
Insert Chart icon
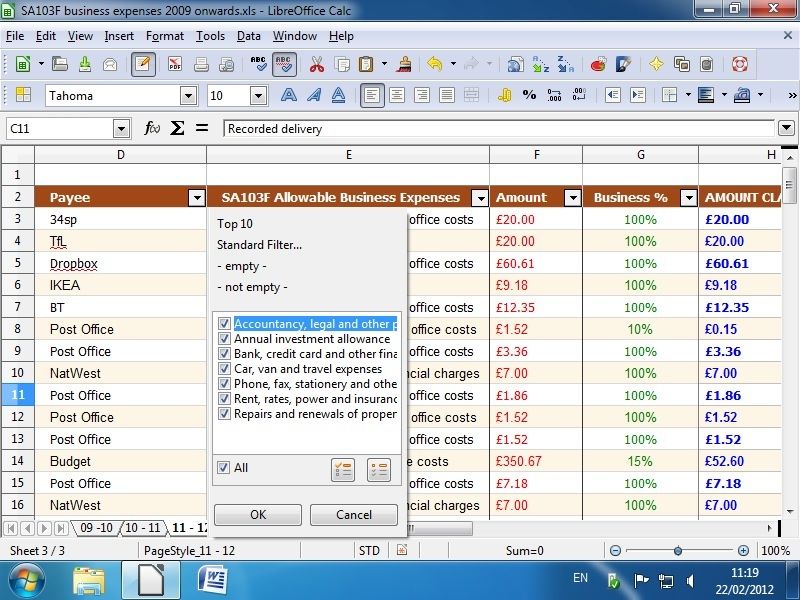[x=598, y=64]
